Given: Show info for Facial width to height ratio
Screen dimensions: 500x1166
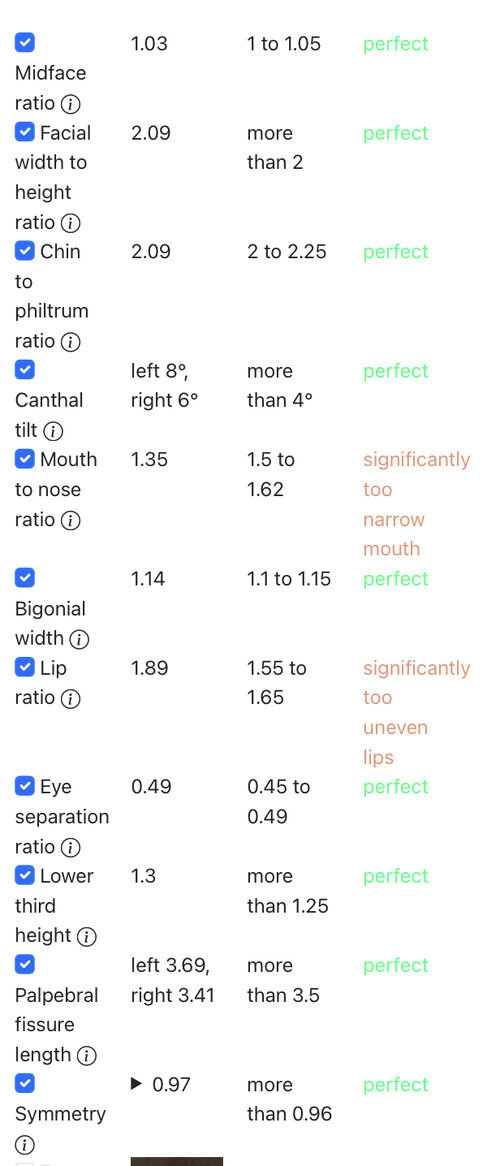Looking at the screenshot, I should [x=70, y=222].
